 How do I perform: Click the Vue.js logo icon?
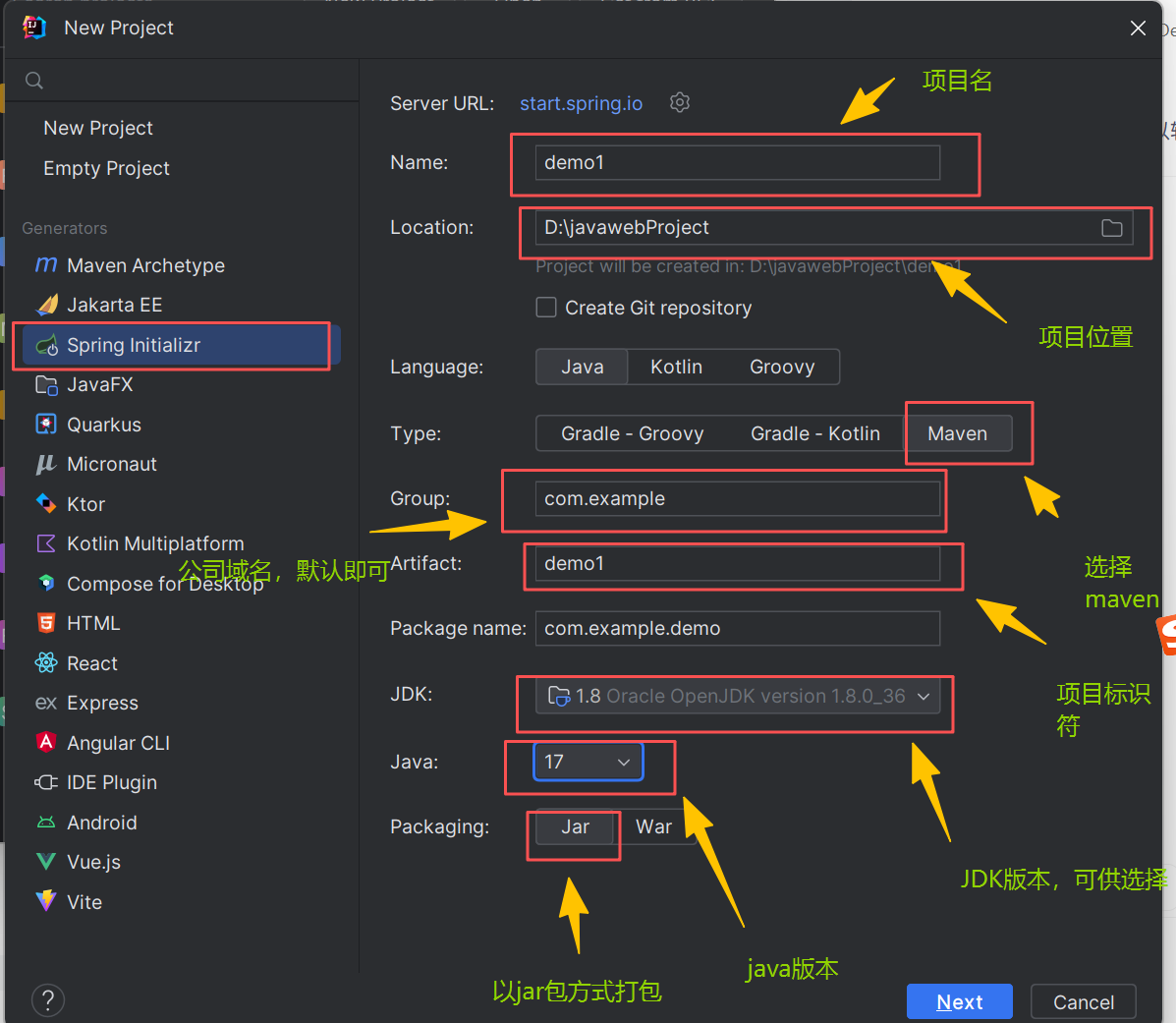(46, 862)
